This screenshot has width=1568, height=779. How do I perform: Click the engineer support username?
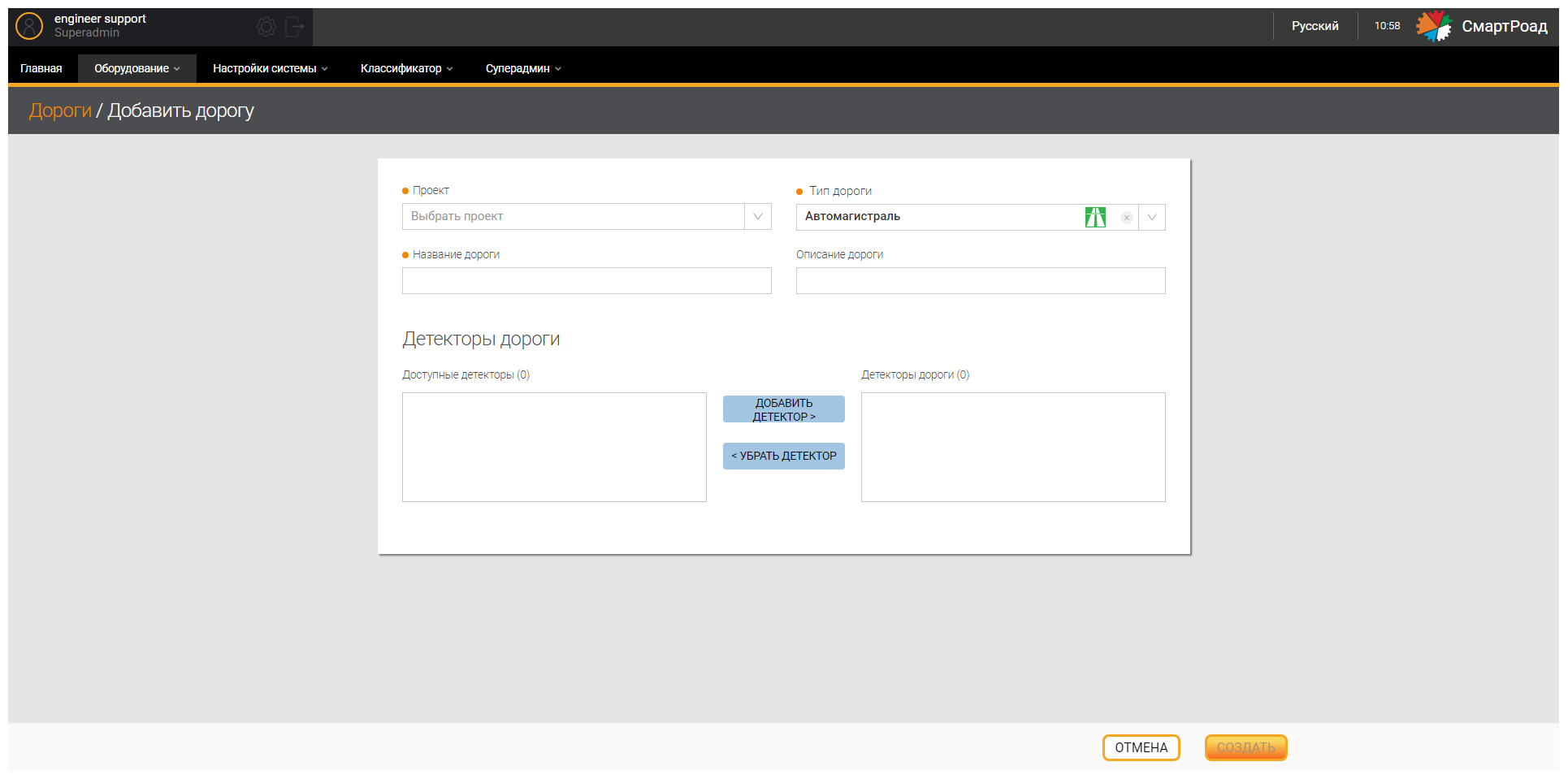pos(100,19)
